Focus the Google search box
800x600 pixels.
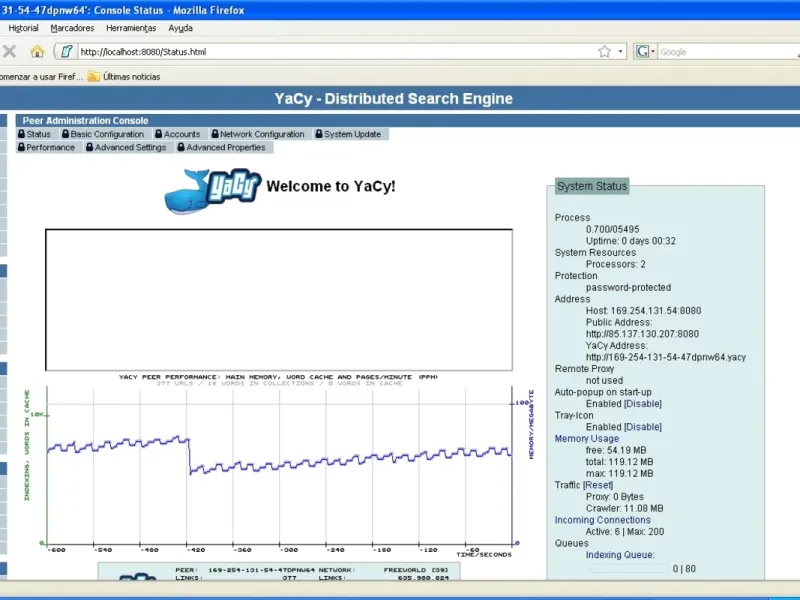tap(729, 52)
